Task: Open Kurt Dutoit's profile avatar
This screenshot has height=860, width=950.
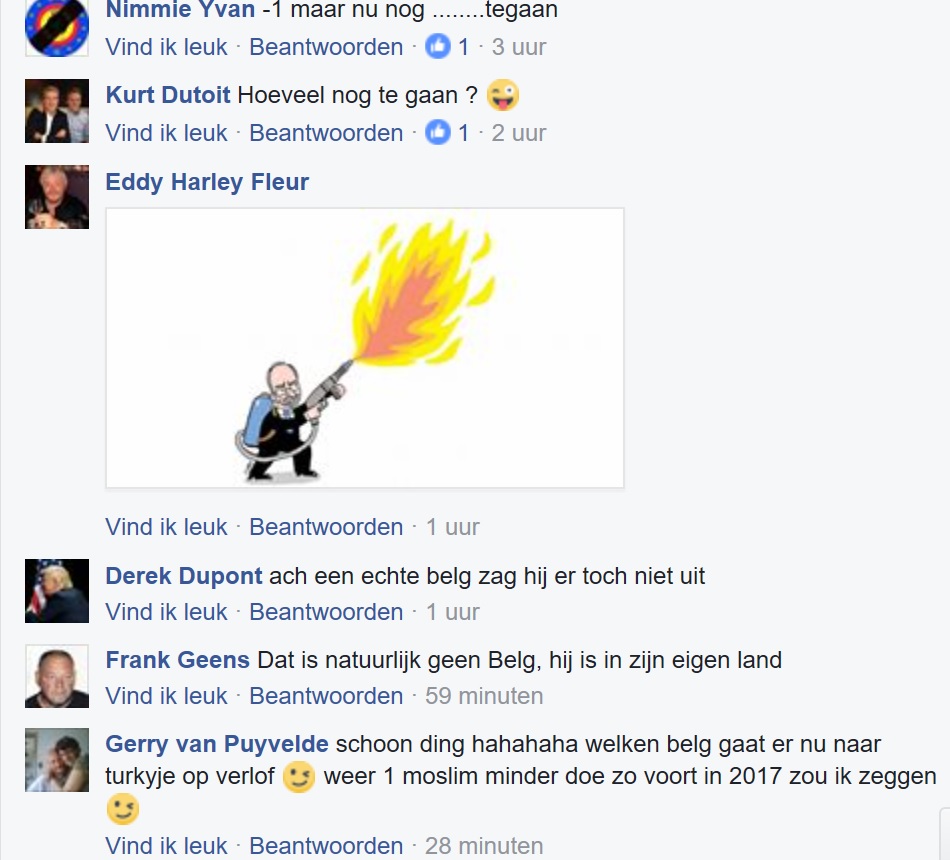Action: click(57, 111)
